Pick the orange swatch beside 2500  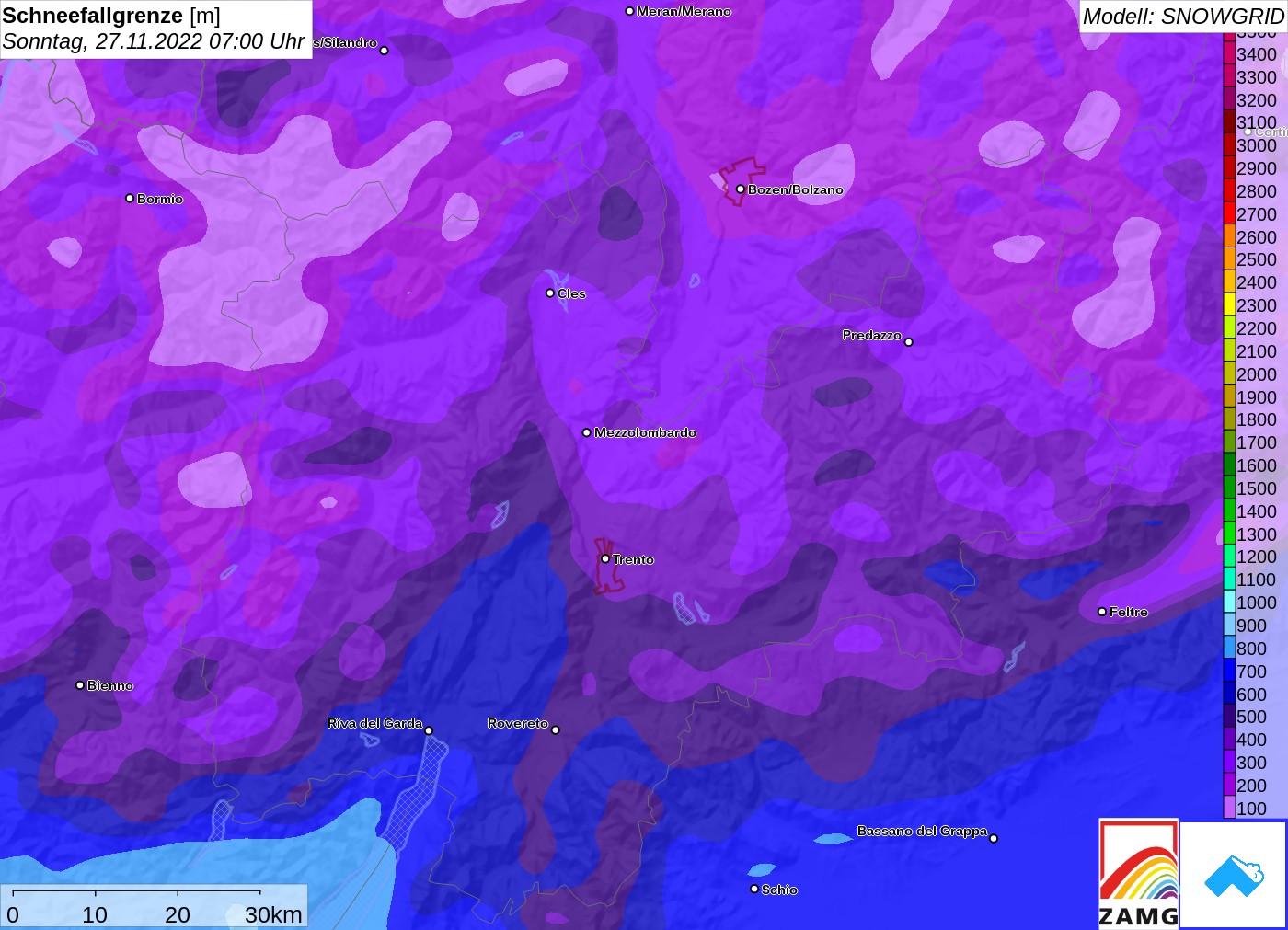pos(1229,259)
